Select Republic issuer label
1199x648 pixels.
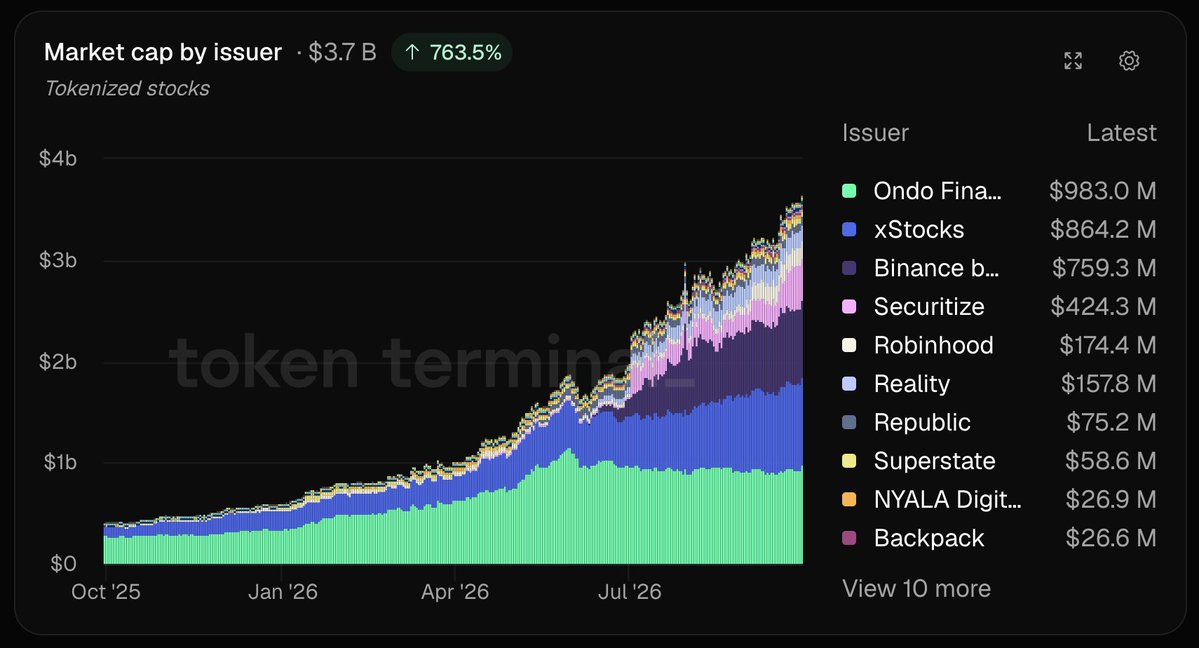[922, 422]
